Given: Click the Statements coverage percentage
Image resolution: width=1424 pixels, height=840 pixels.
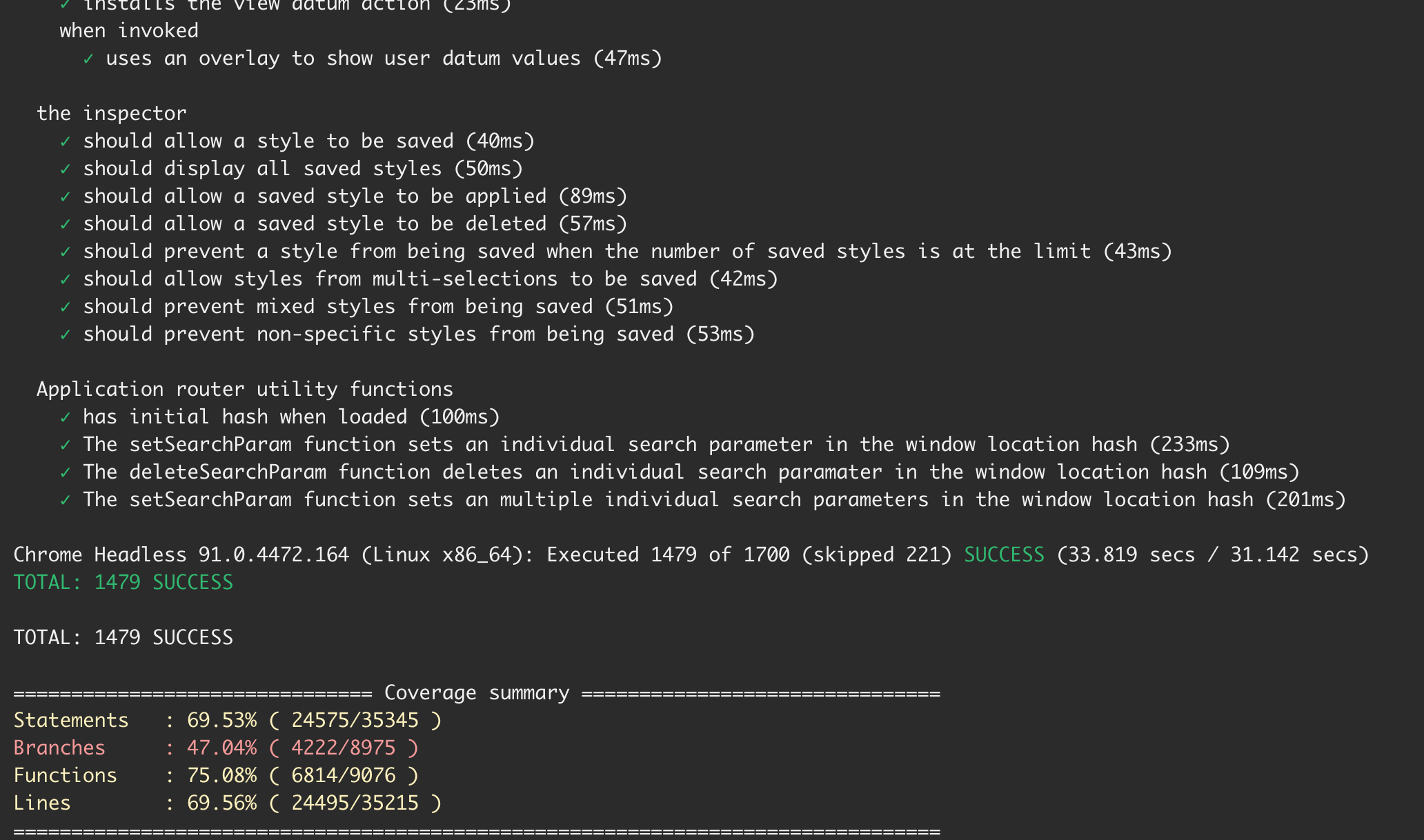Looking at the screenshot, I should click(222, 720).
